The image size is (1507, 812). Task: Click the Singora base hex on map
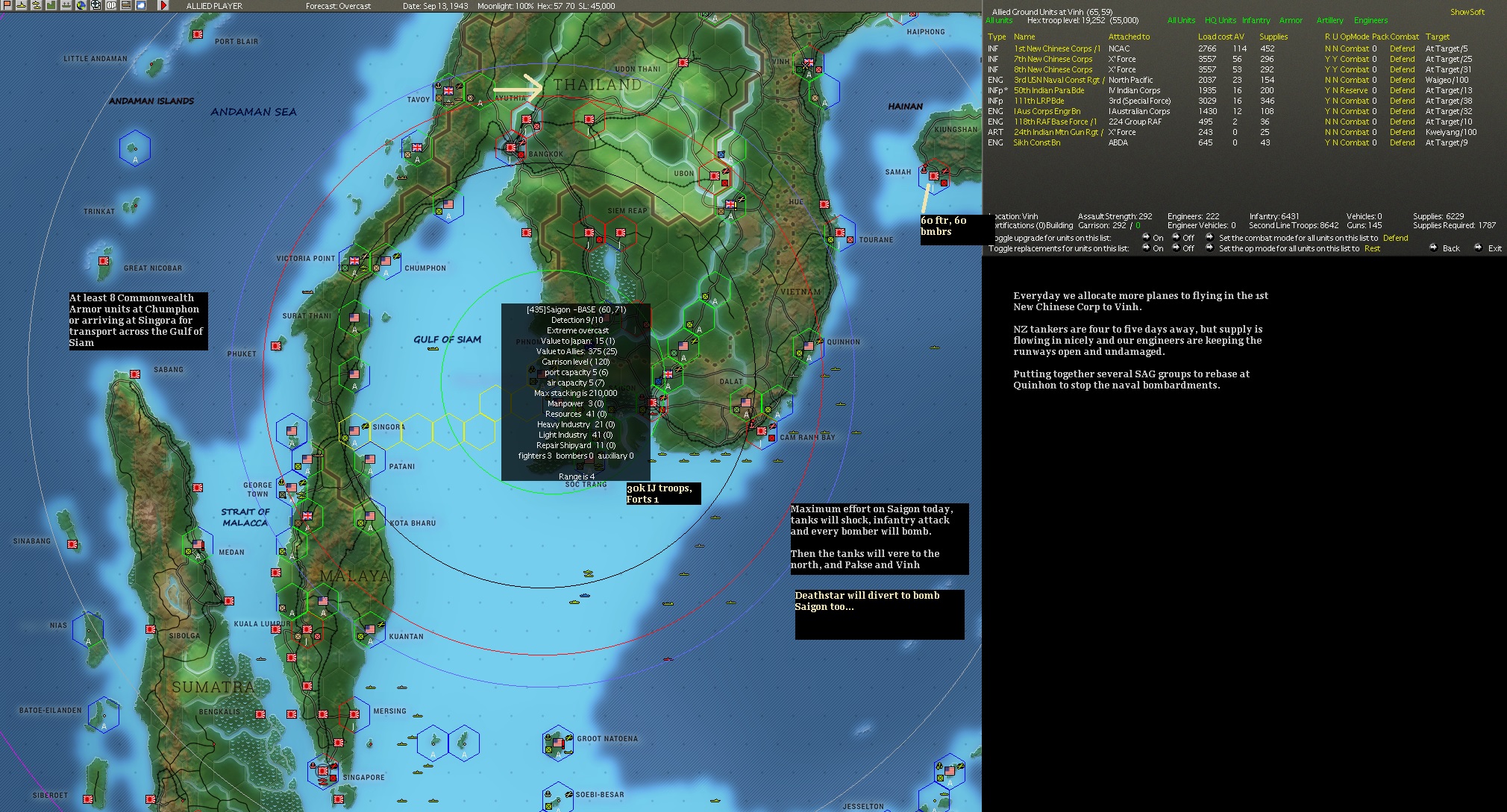click(x=354, y=430)
